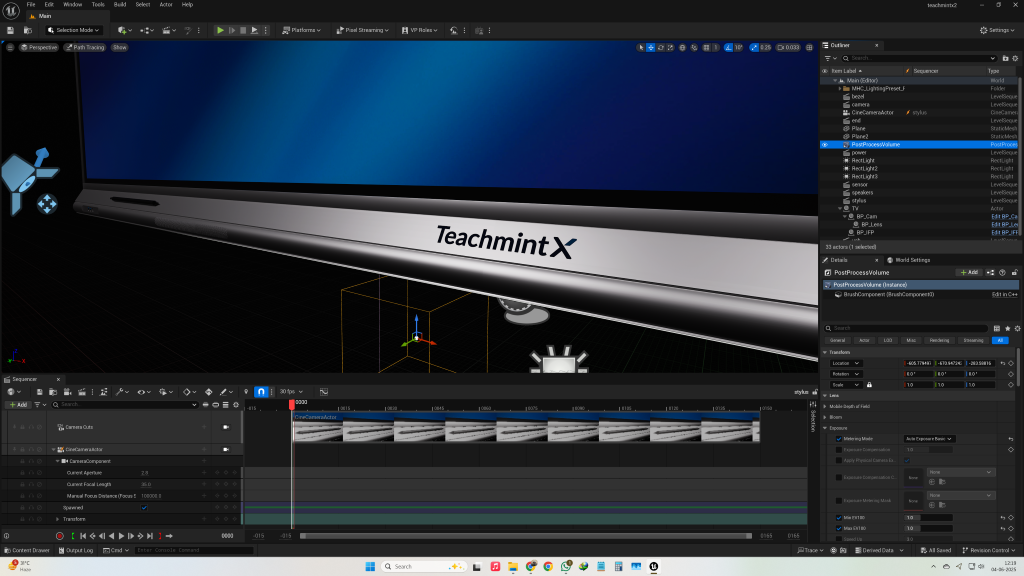Collapse the CineCameraActor track in Sequencer
The width and height of the screenshot is (1024, 576).
click(x=53, y=449)
